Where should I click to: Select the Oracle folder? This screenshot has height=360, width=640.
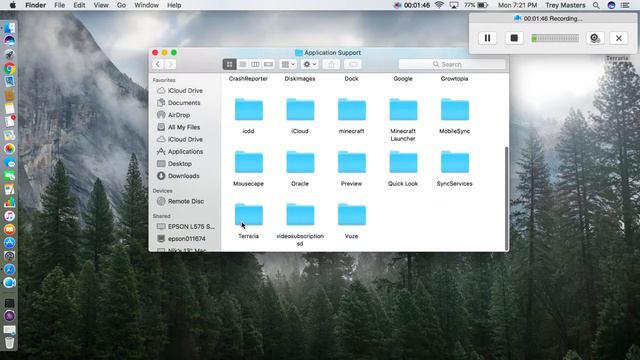(x=300, y=162)
